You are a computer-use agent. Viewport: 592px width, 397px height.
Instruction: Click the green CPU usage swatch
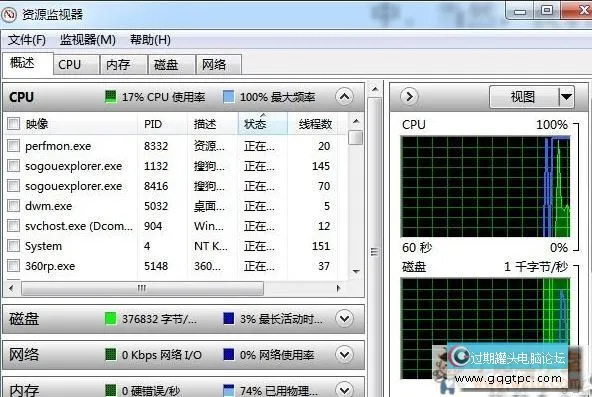click(111, 97)
